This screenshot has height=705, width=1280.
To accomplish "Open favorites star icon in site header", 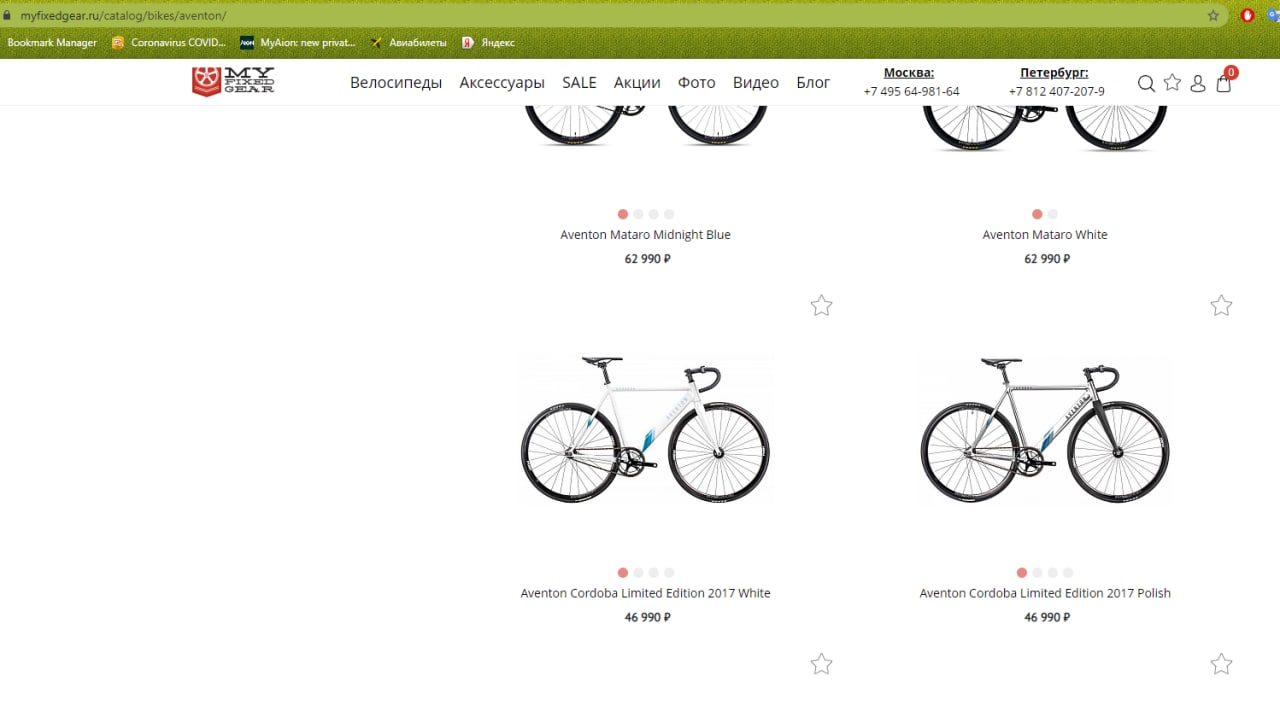I will (x=1172, y=82).
